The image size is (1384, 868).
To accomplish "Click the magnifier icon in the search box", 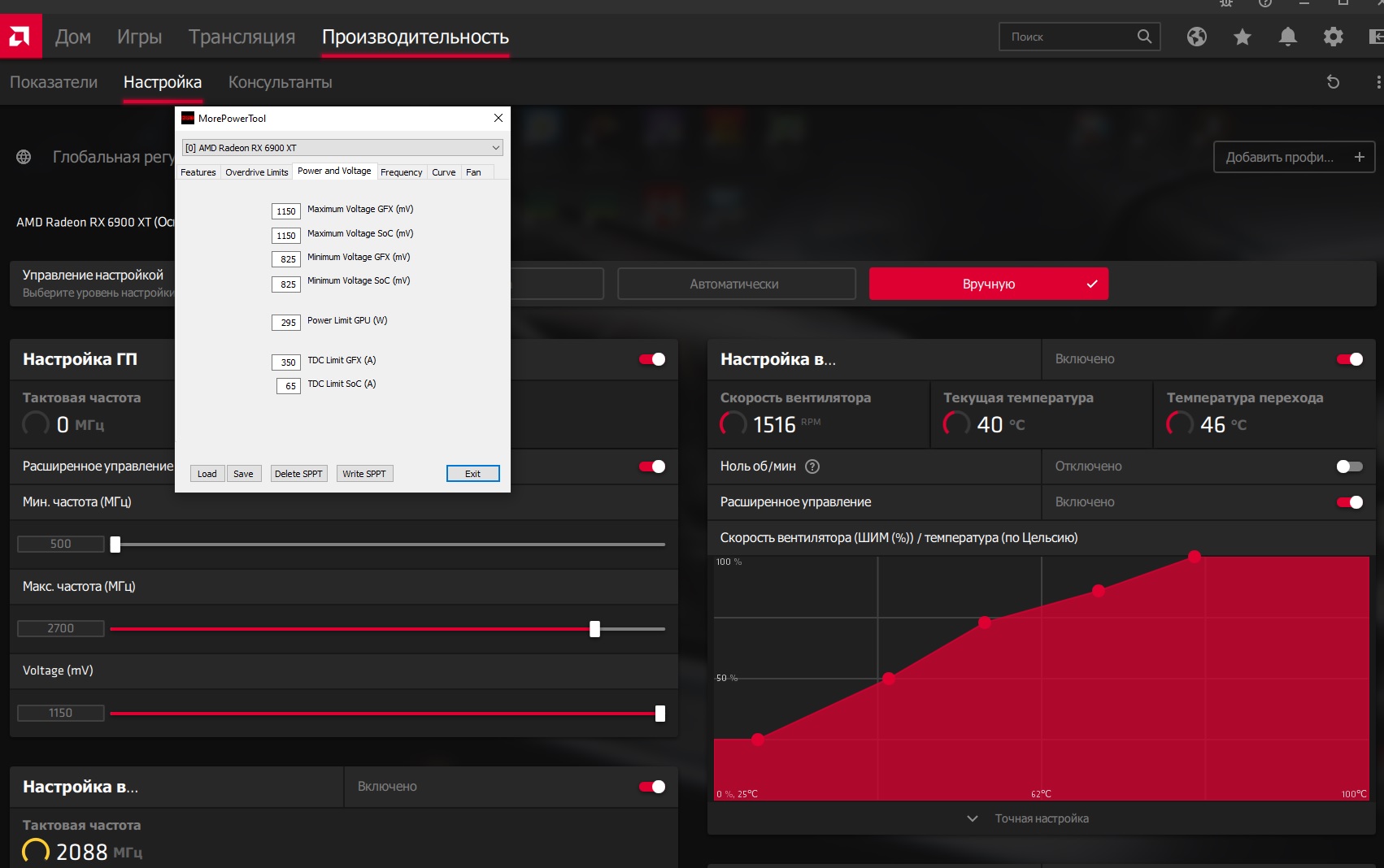I will (x=1144, y=37).
